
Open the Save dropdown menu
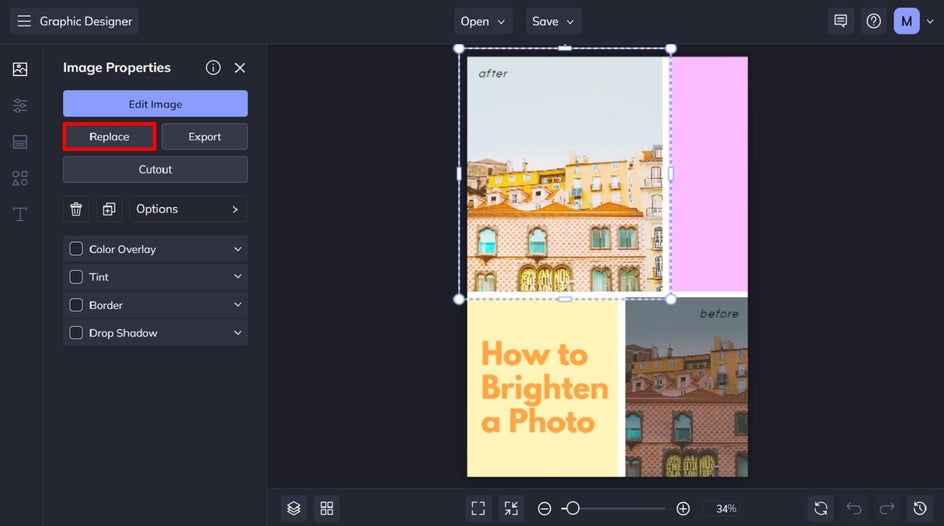pos(553,21)
